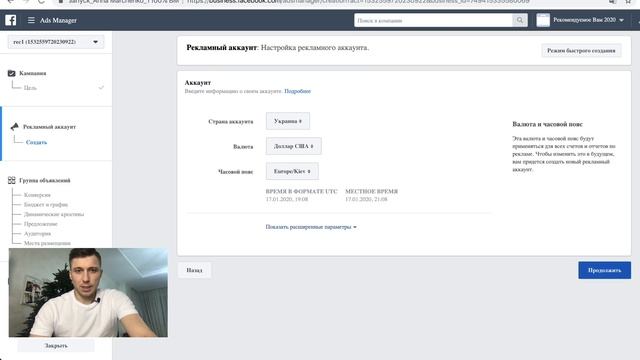Viewport: 640px width, 360px height.
Task: Click the bookmark star icon in address bar
Action: point(628,2)
